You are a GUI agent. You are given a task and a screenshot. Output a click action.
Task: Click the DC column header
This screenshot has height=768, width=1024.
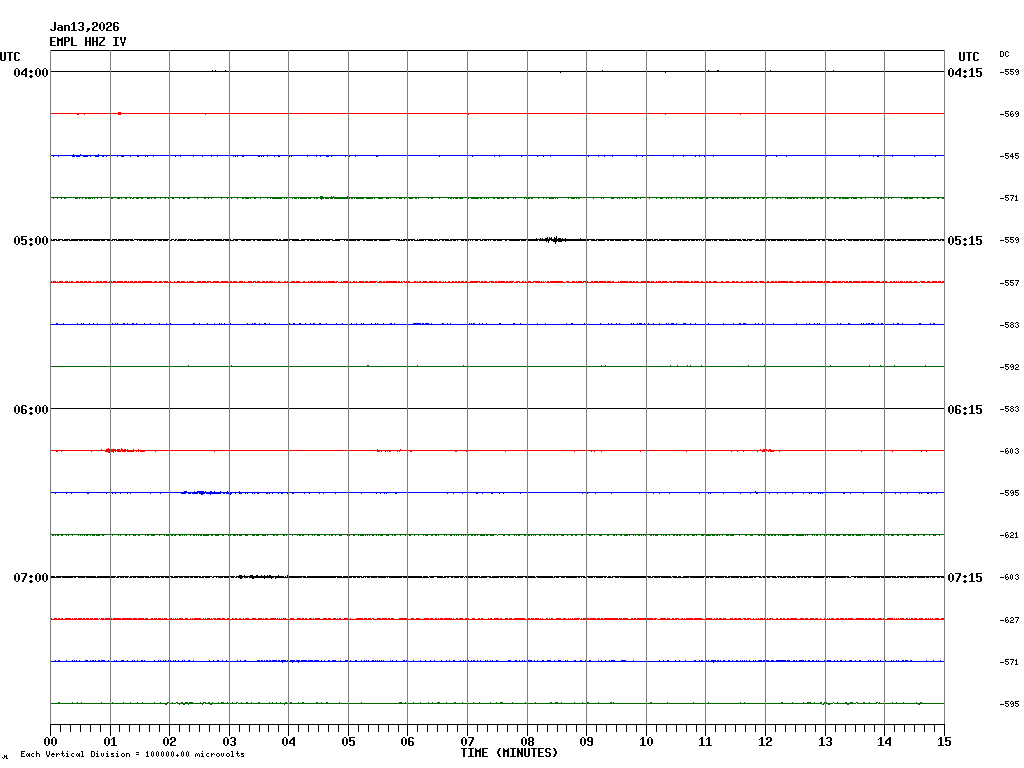(x=1004, y=54)
